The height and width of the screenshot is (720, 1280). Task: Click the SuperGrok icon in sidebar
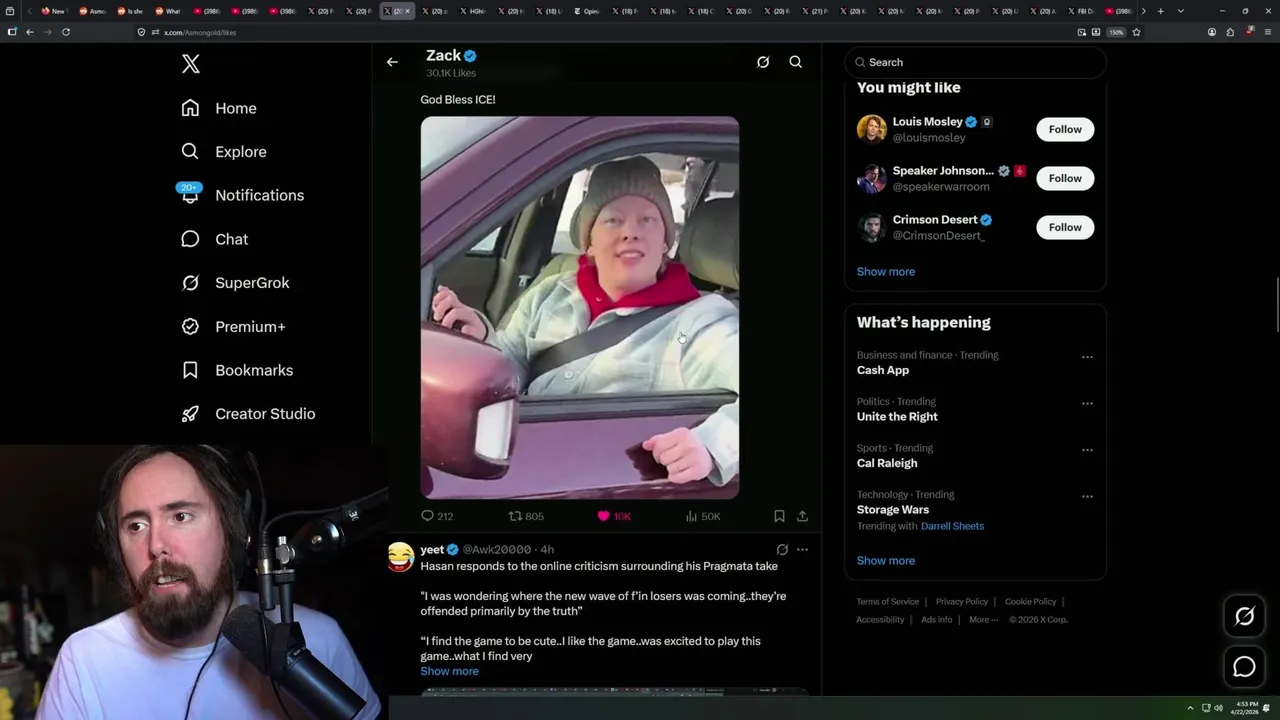pos(190,283)
